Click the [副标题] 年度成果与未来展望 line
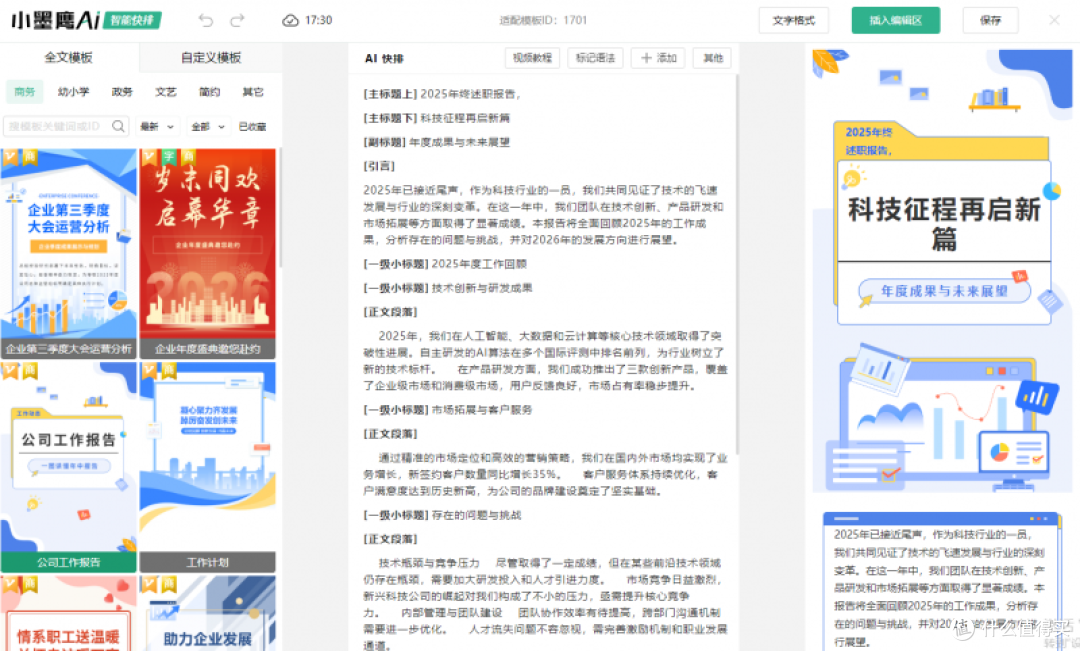The width and height of the screenshot is (1080, 651). click(437, 142)
